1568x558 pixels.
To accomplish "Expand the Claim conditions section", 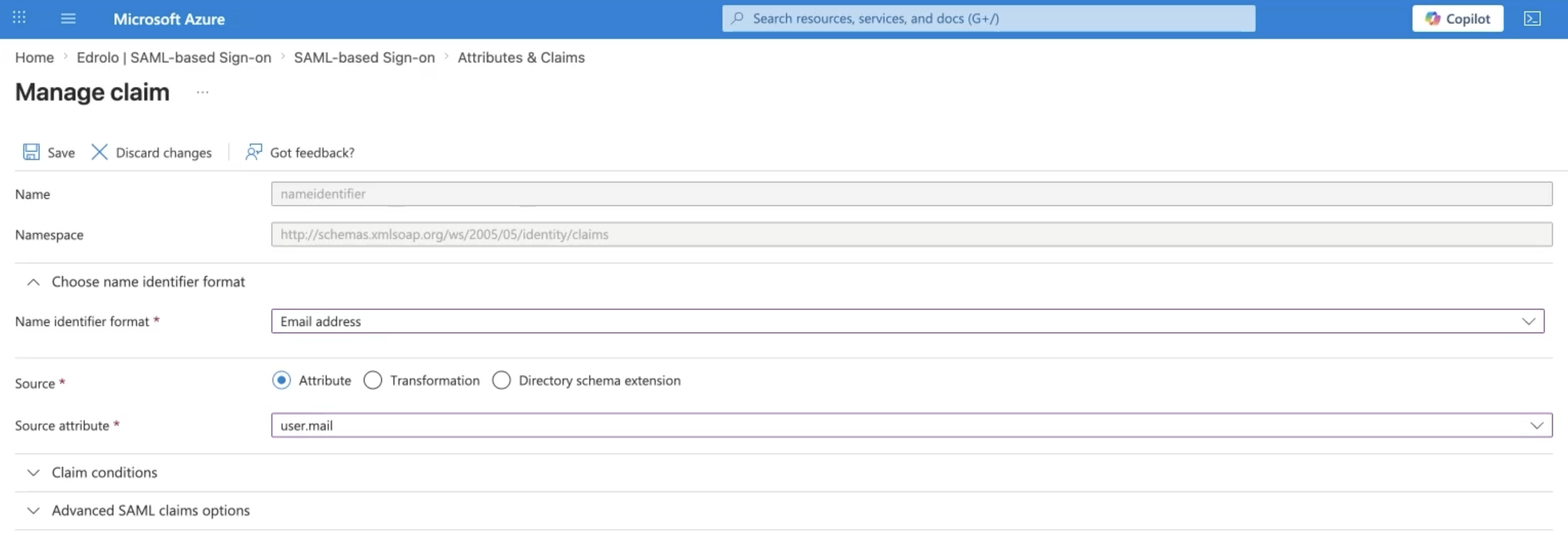I will pyautogui.click(x=33, y=473).
